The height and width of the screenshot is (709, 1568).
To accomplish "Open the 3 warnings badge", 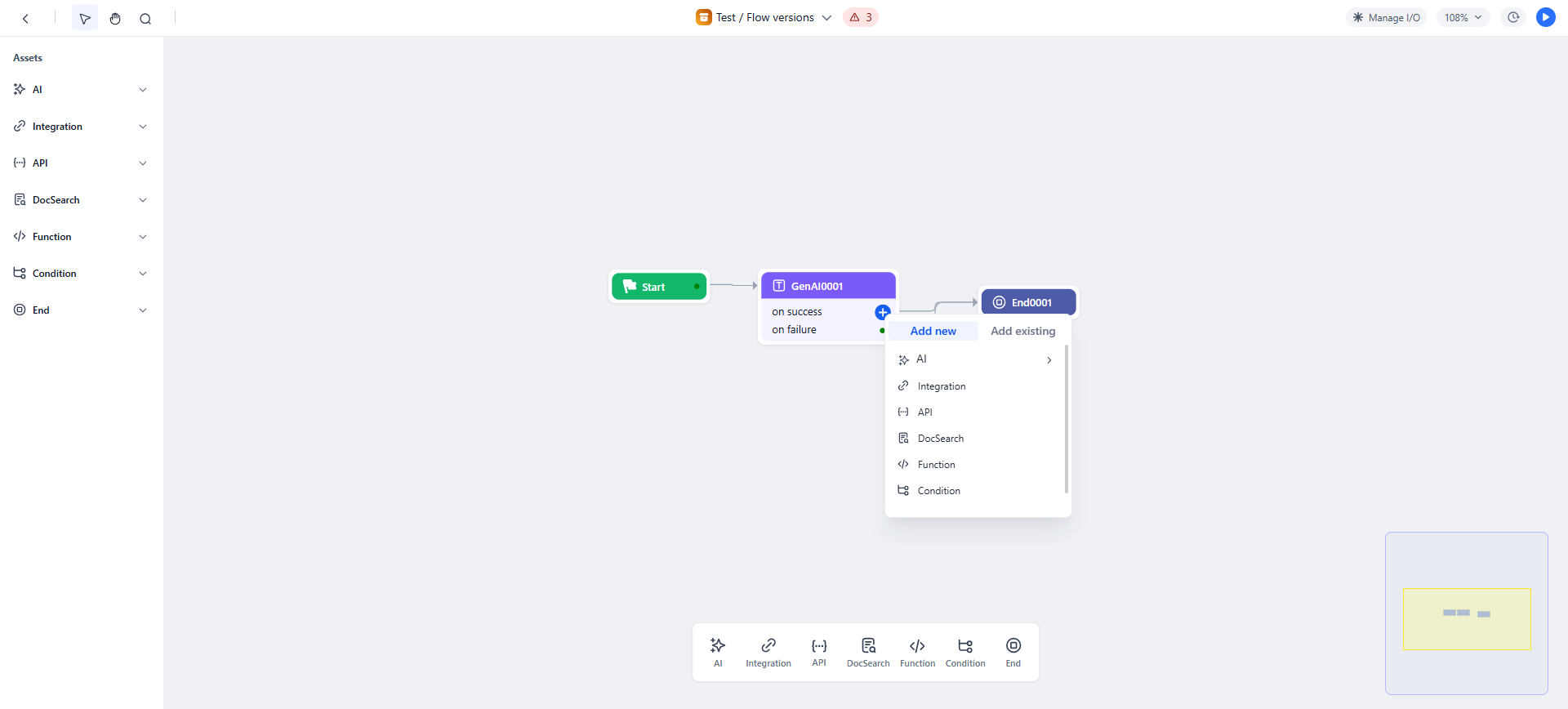I will [x=861, y=17].
